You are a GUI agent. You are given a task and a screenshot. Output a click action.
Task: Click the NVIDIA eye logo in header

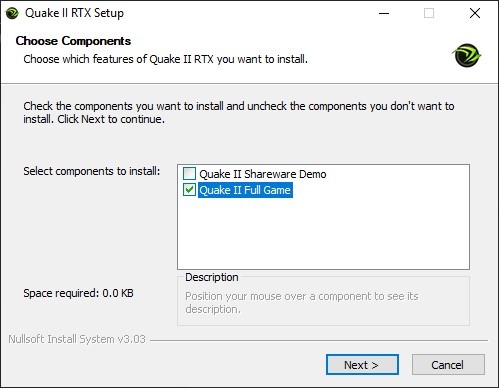(x=467, y=55)
